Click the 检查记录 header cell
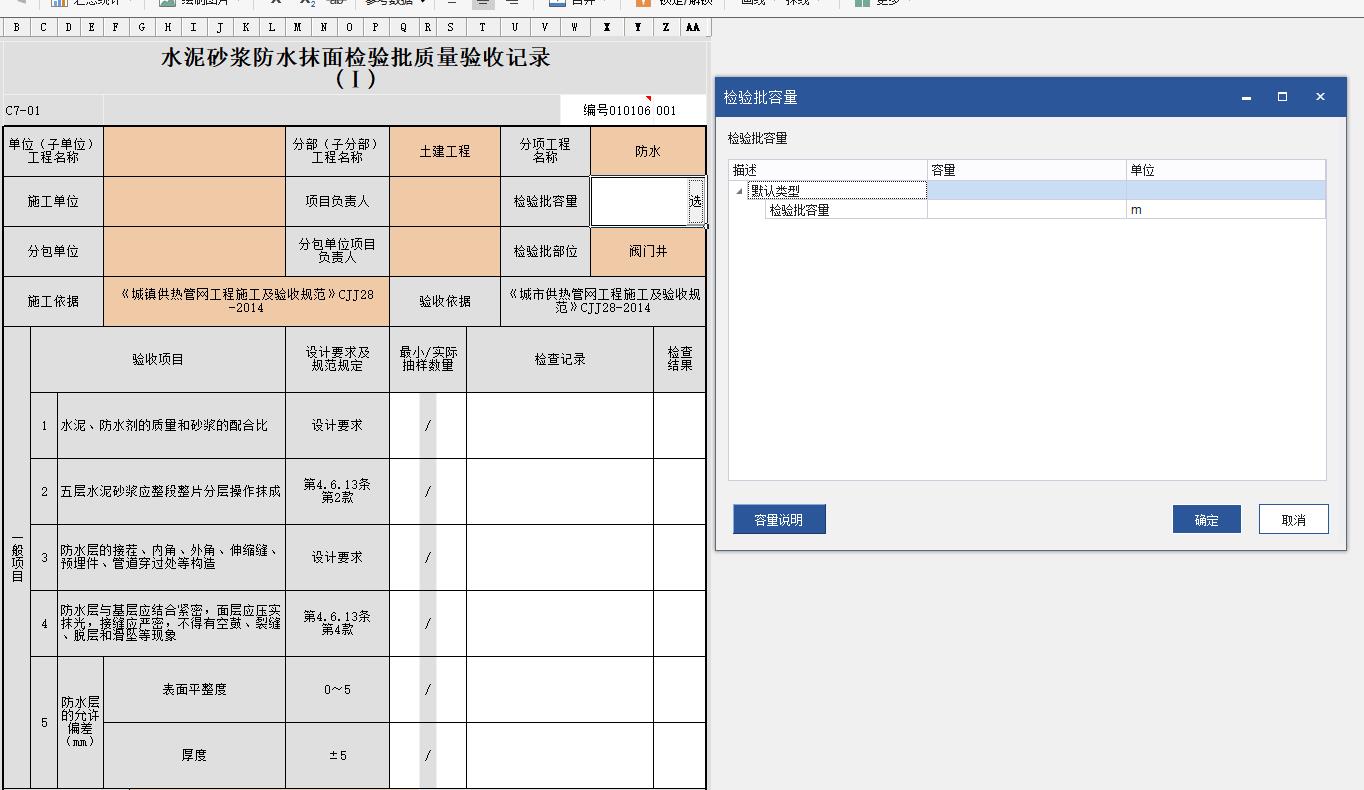Viewport: 1364px width, 790px height. (560, 360)
